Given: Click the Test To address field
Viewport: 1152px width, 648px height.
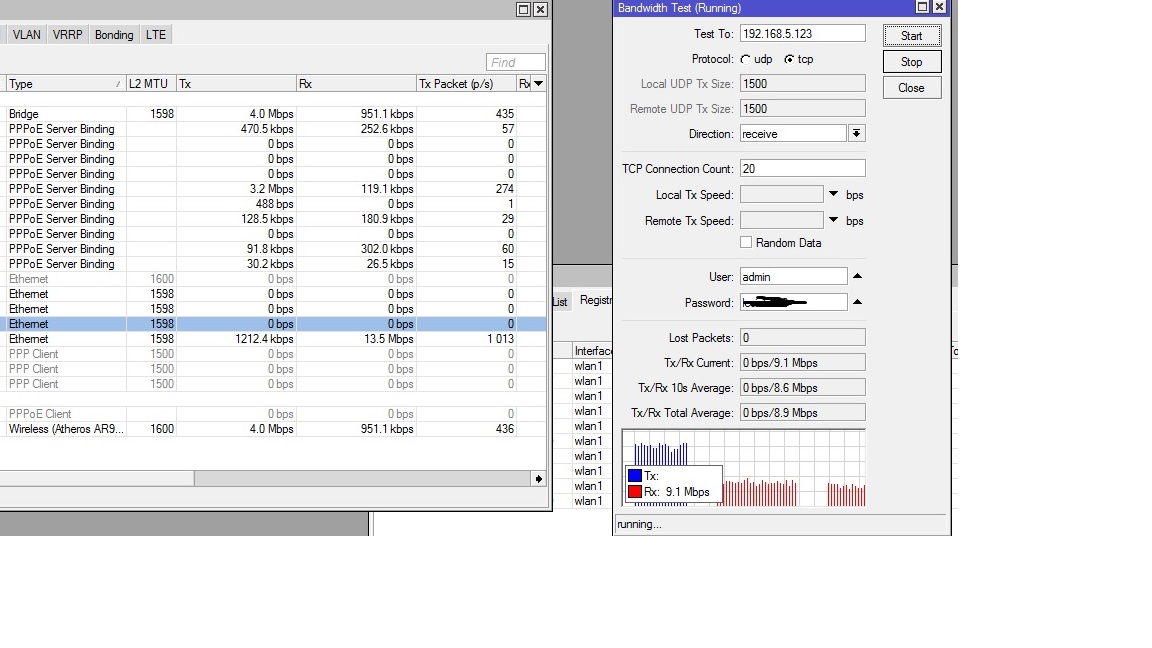Looking at the screenshot, I should coord(802,34).
